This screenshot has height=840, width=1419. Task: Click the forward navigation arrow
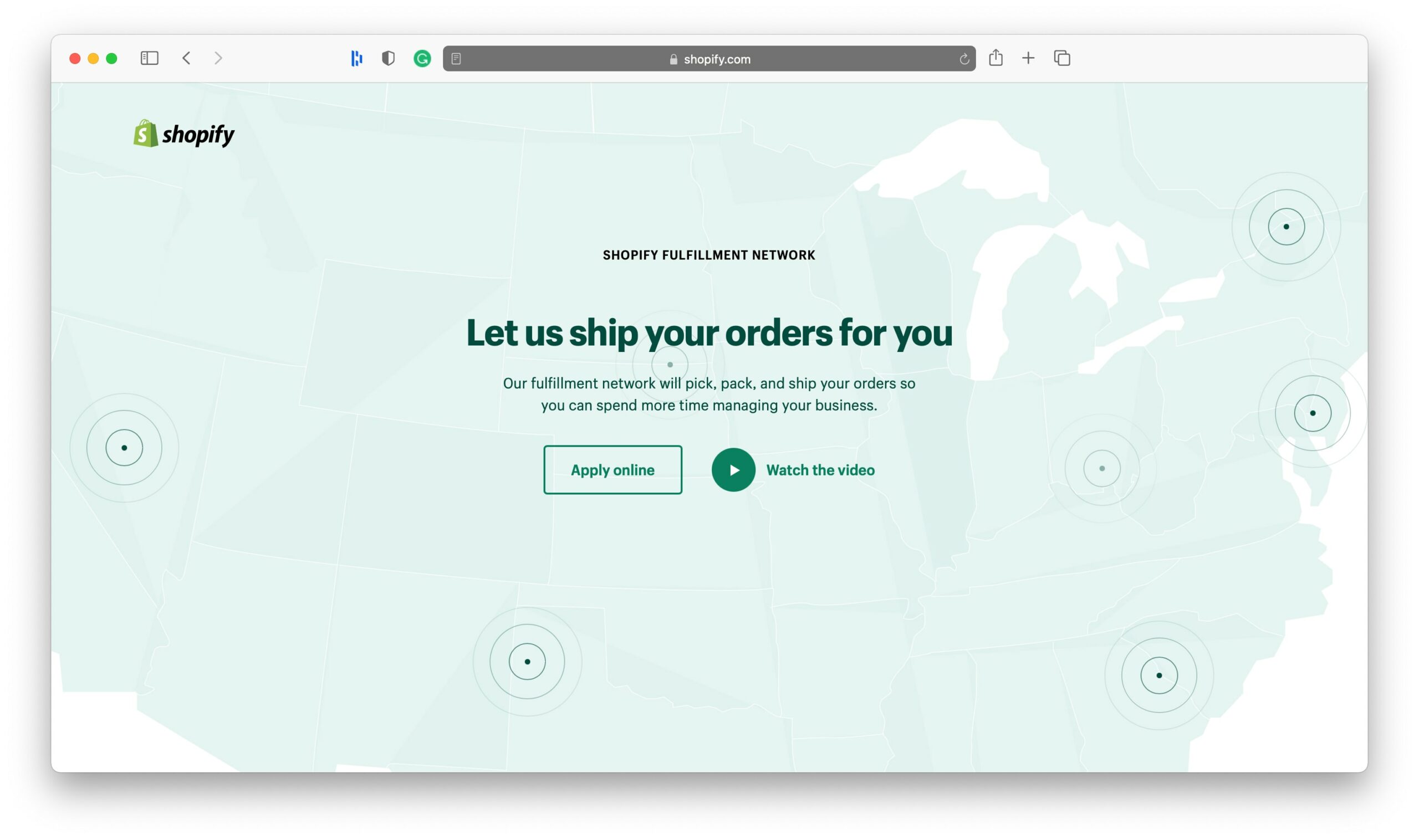(x=217, y=57)
